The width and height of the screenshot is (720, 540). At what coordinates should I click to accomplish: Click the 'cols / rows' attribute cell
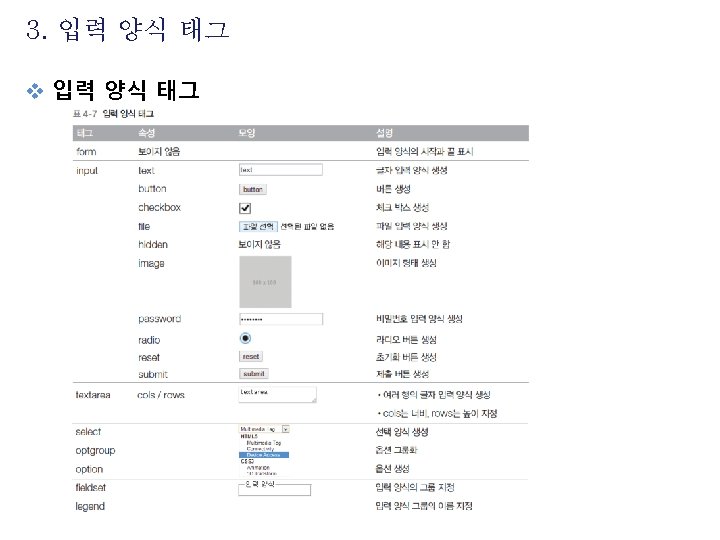click(161, 395)
